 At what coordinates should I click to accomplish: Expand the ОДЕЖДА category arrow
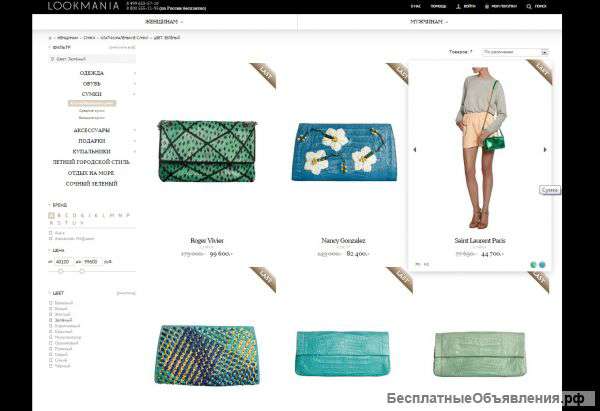pyautogui.click(x=134, y=73)
